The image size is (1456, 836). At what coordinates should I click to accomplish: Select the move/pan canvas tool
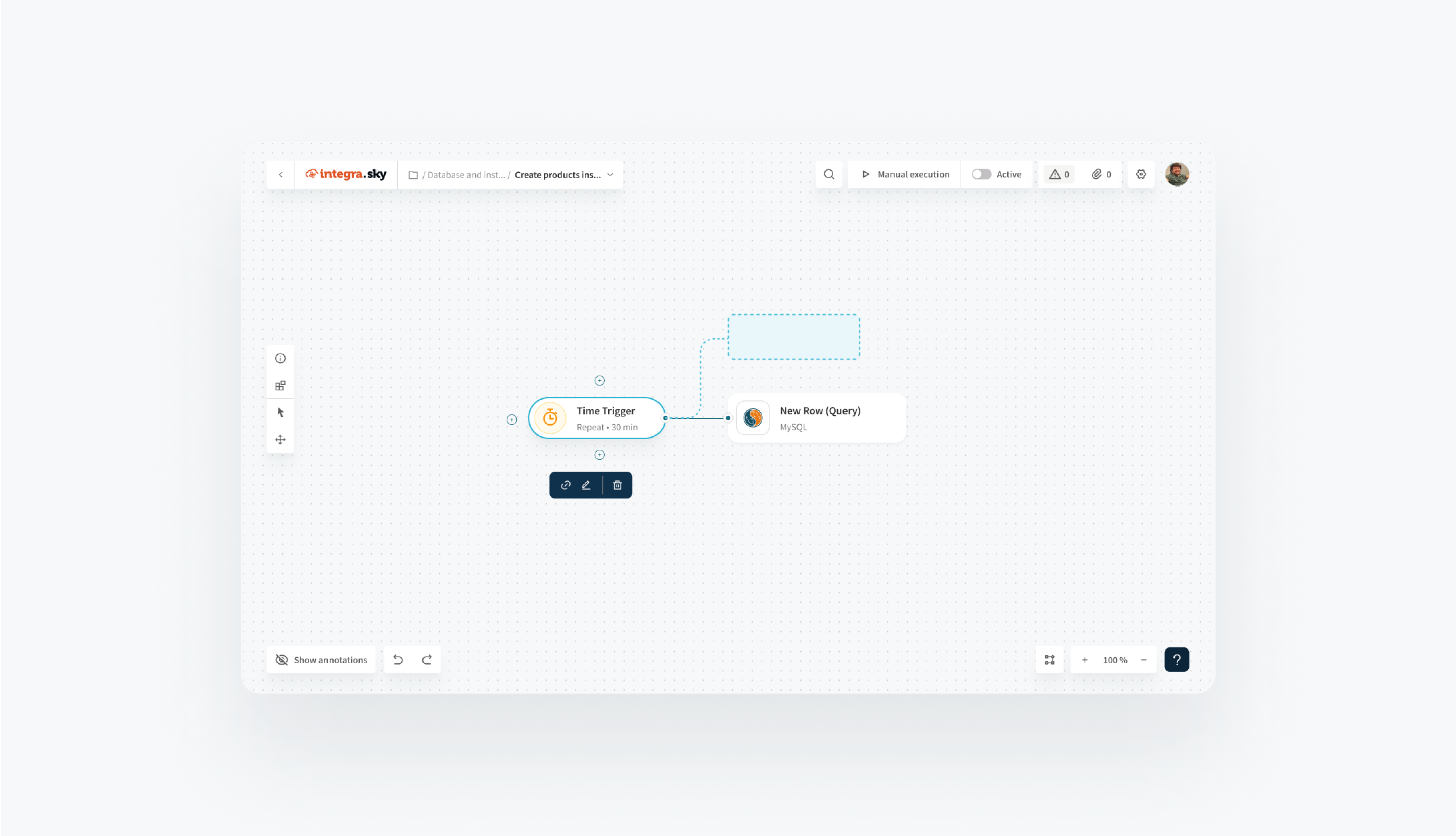tap(280, 440)
